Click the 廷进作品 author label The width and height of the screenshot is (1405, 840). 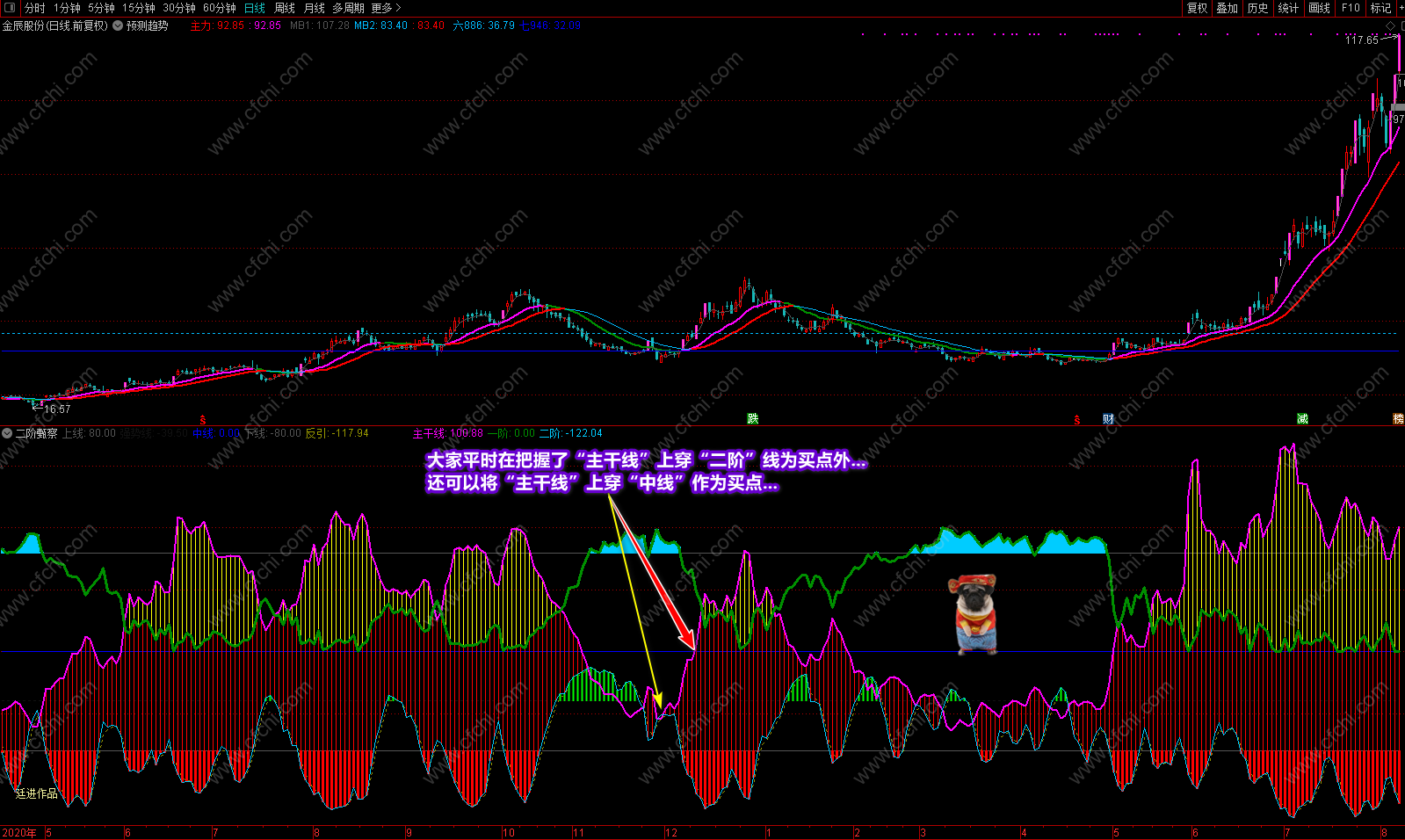pyautogui.click(x=37, y=793)
